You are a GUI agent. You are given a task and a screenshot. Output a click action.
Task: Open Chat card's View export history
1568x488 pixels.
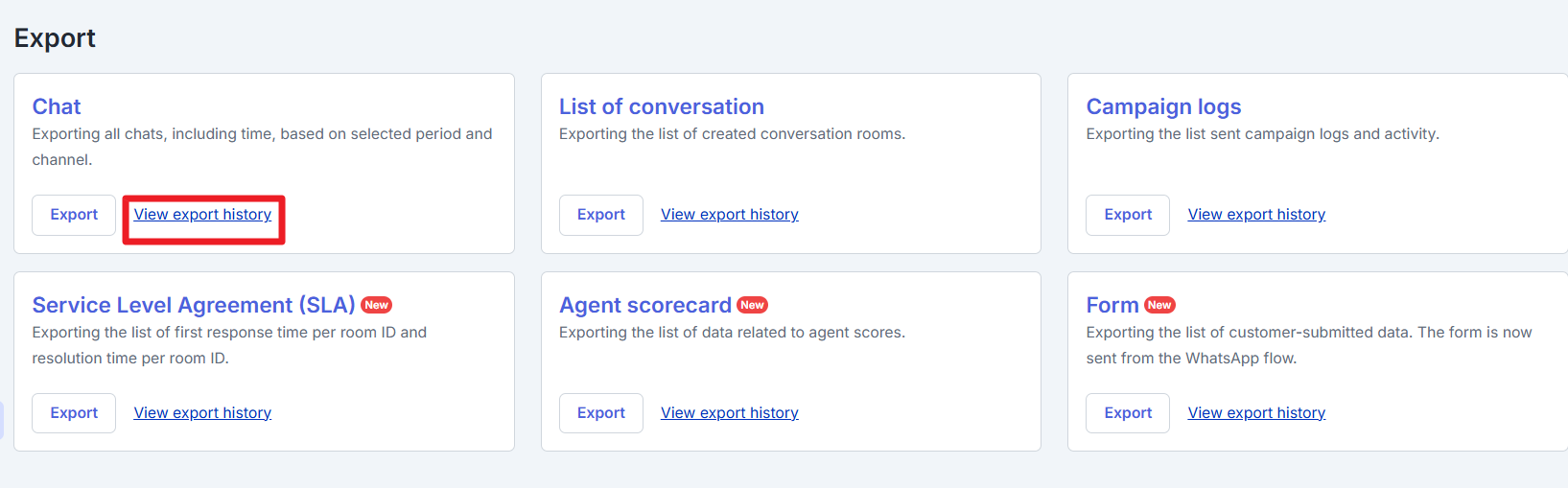coord(202,215)
